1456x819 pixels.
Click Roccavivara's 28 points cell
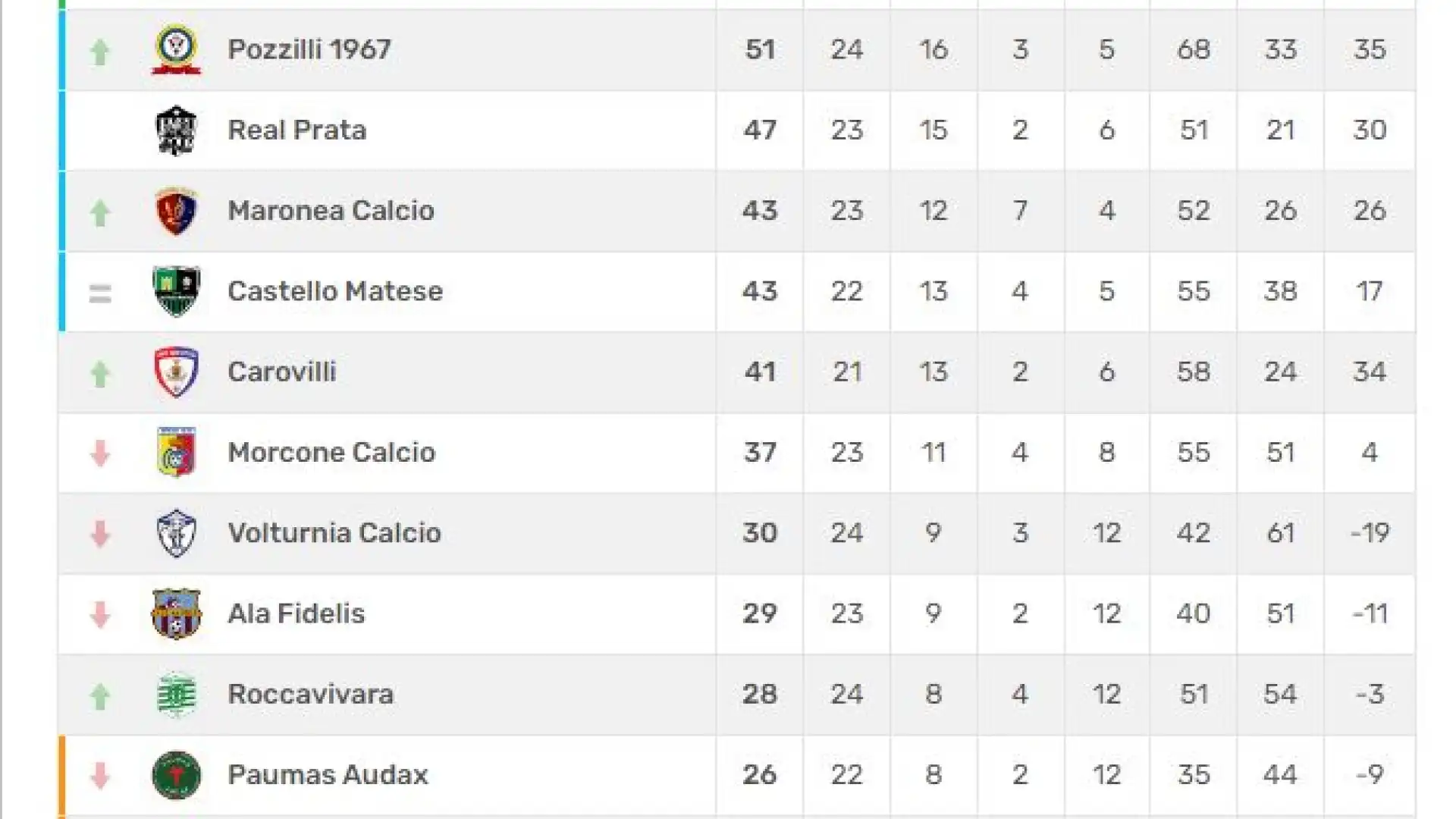point(760,694)
